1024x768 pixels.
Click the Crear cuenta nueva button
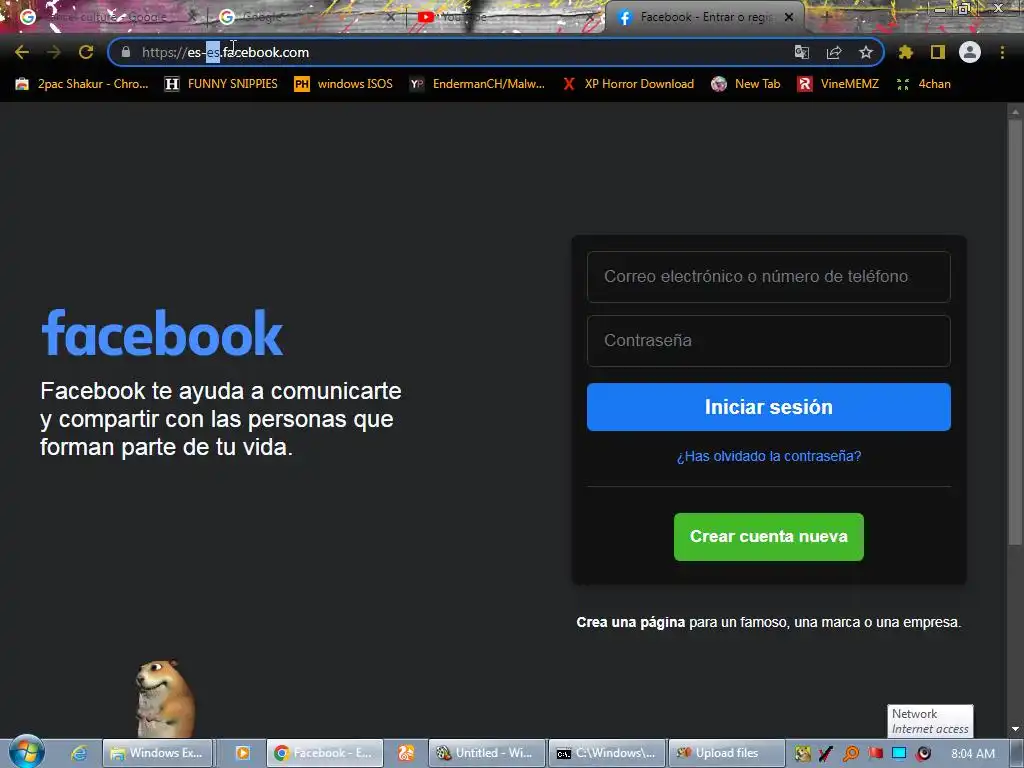point(769,537)
